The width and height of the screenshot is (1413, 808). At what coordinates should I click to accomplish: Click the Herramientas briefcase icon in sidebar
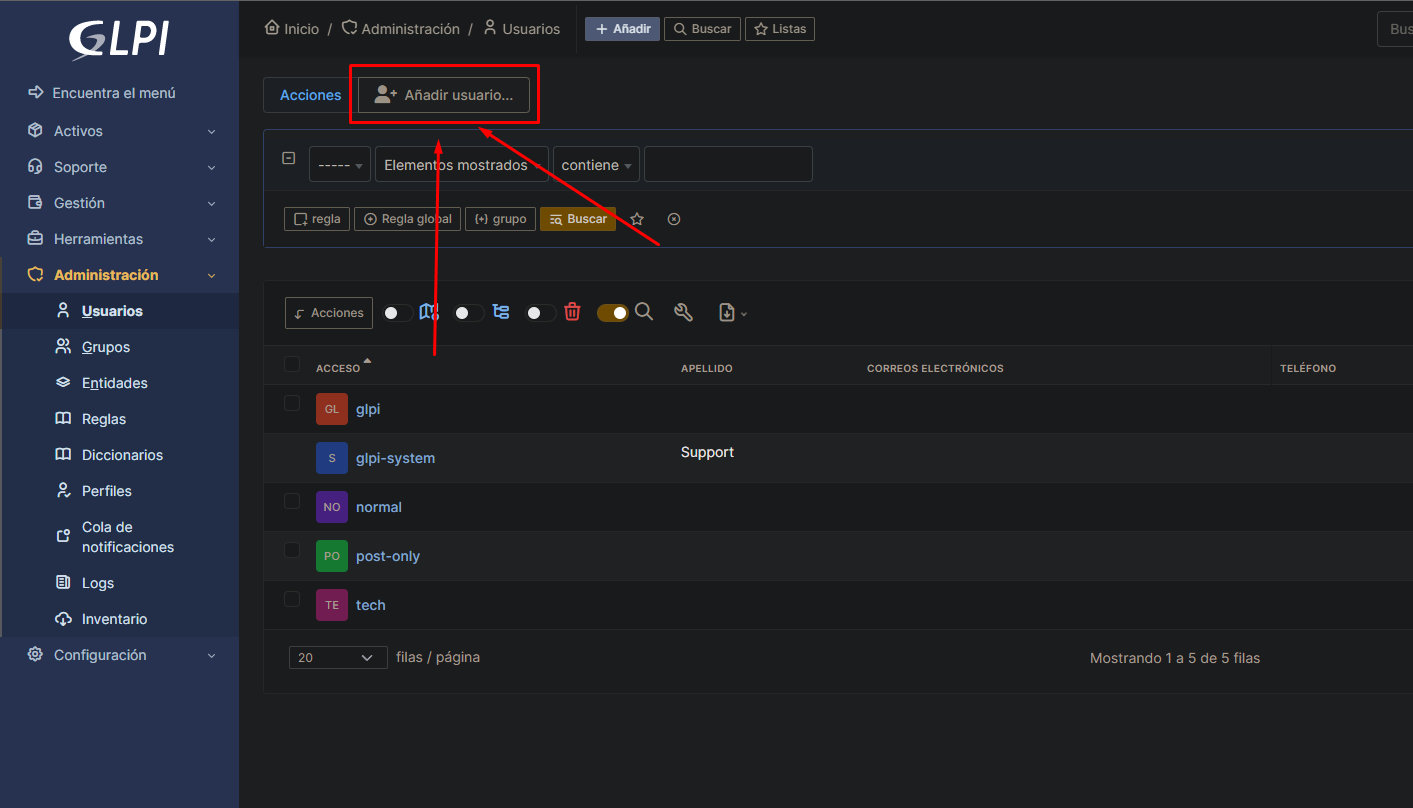[35, 239]
